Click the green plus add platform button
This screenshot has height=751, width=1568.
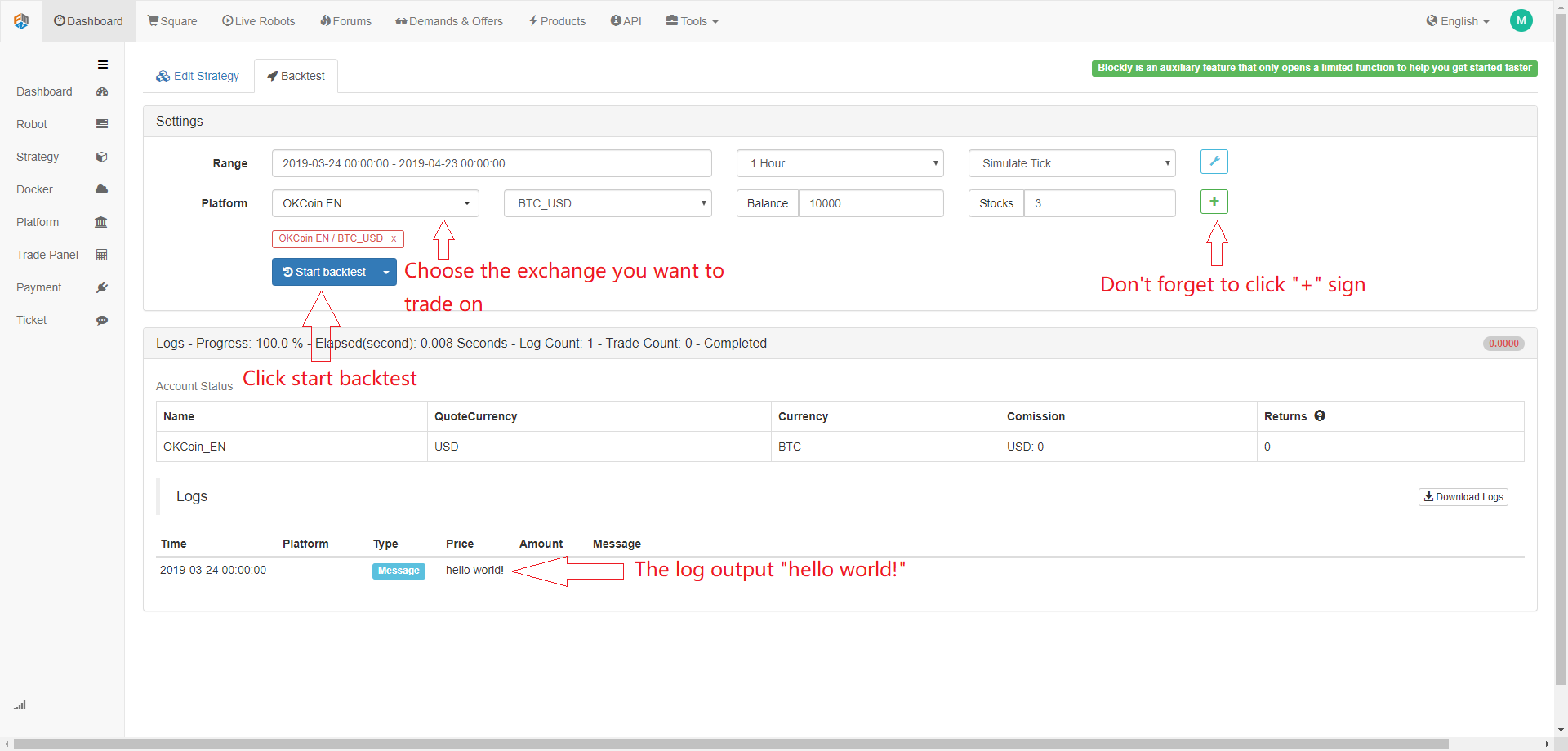tap(1214, 202)
